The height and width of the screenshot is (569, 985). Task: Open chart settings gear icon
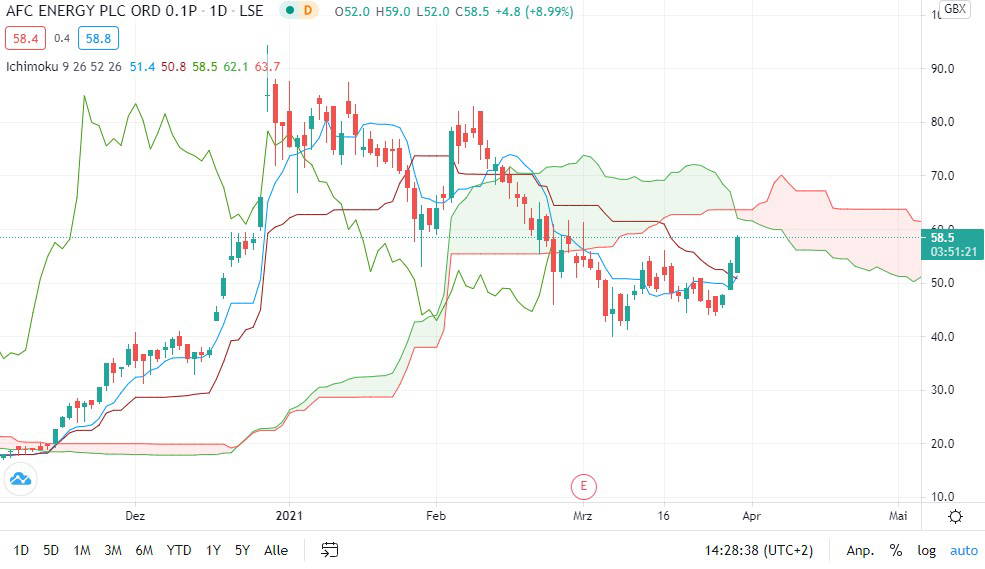tap(955, 516)
